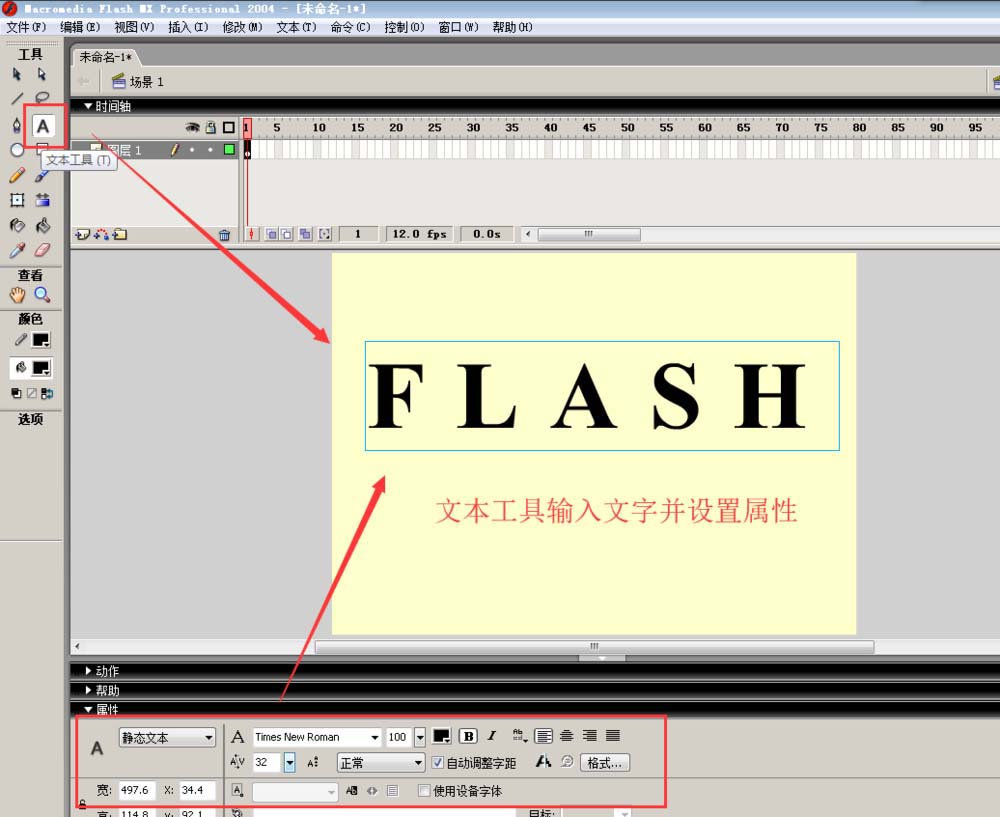Open the Edit menu (编辑)
The width and height of the screenshot is (1000, 817).
tap(80, 27)
